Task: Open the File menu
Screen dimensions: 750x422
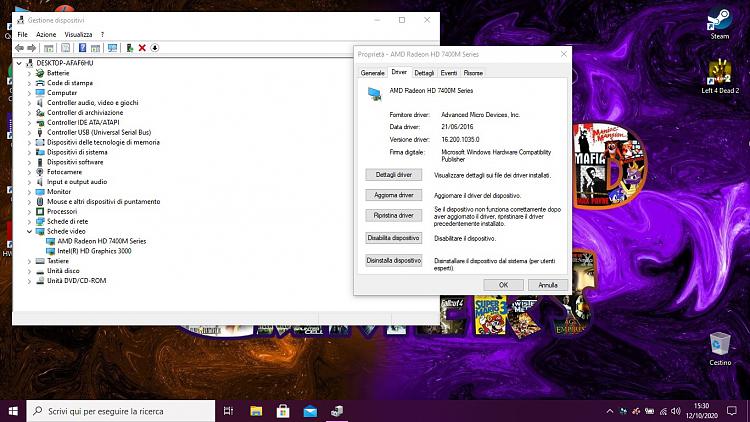Action: click(22, 34)
